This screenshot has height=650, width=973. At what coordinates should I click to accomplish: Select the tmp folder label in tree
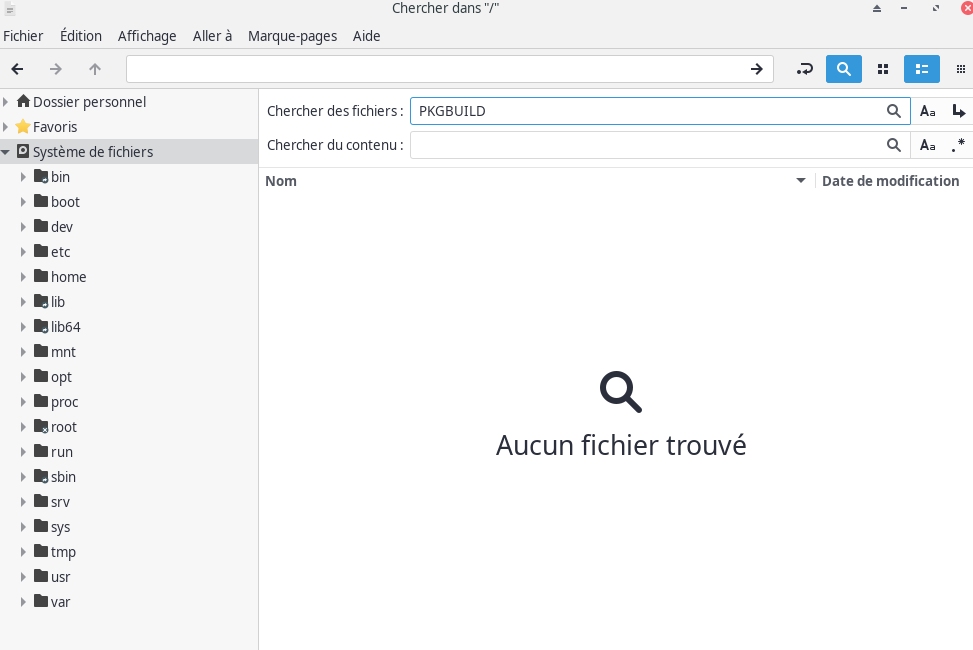tap(63, 552)
